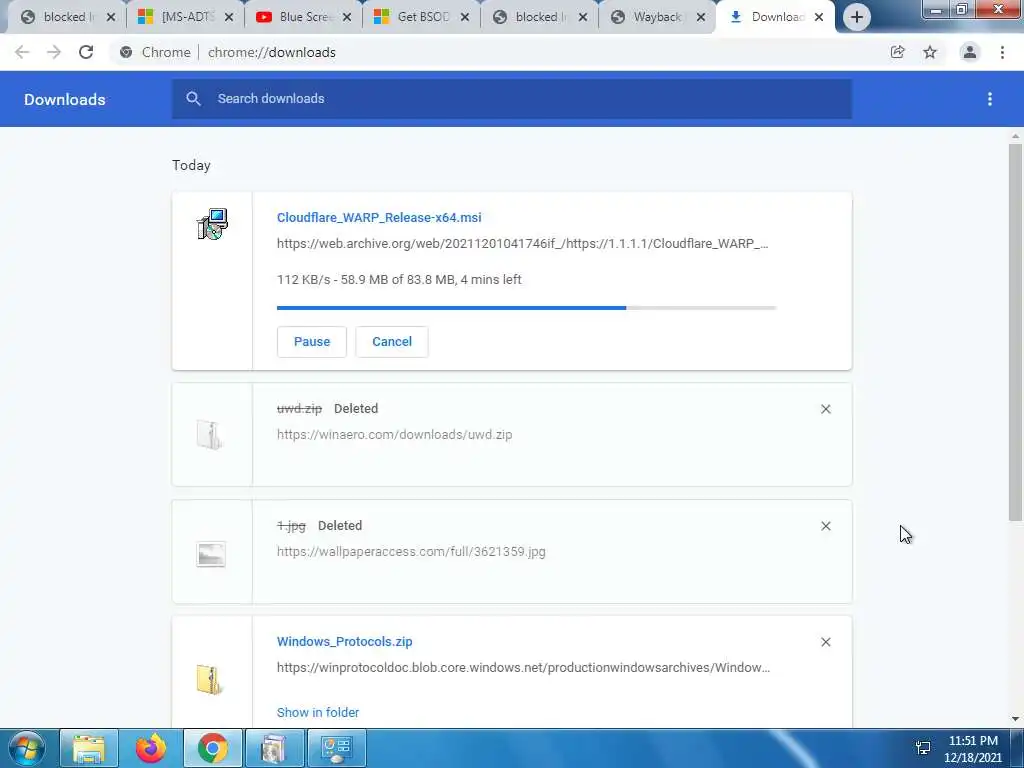This screenshot has width=1024, height=768.
Task: Close the Downloads tab
Action: [819, 17]
